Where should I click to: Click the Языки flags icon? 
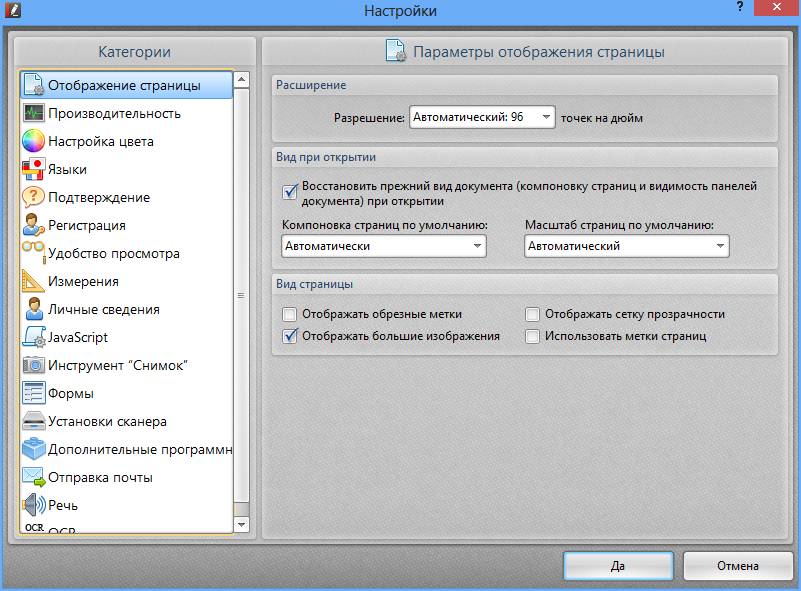(x=34, y=169)
